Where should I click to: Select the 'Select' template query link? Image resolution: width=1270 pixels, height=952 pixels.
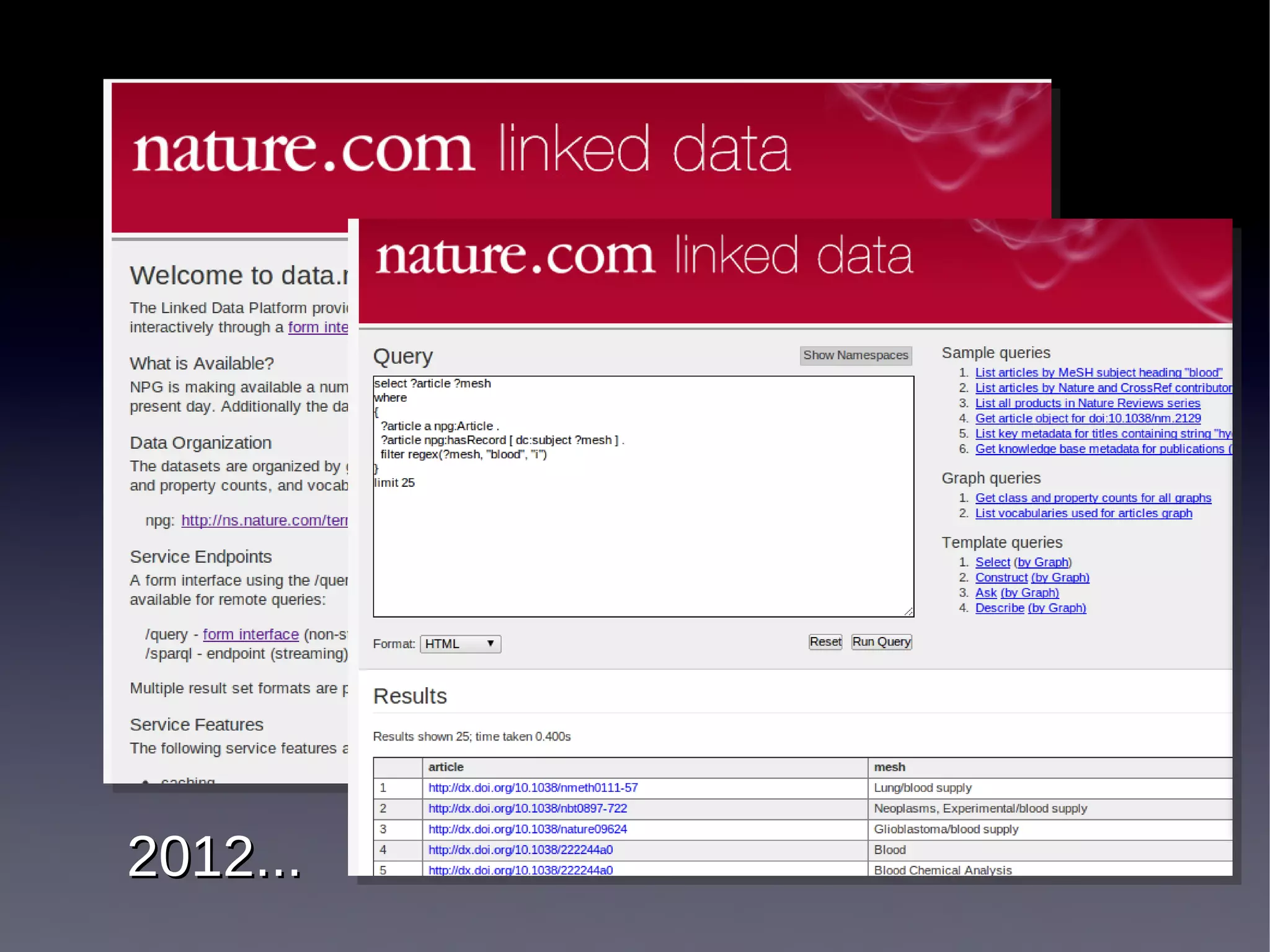992,563
